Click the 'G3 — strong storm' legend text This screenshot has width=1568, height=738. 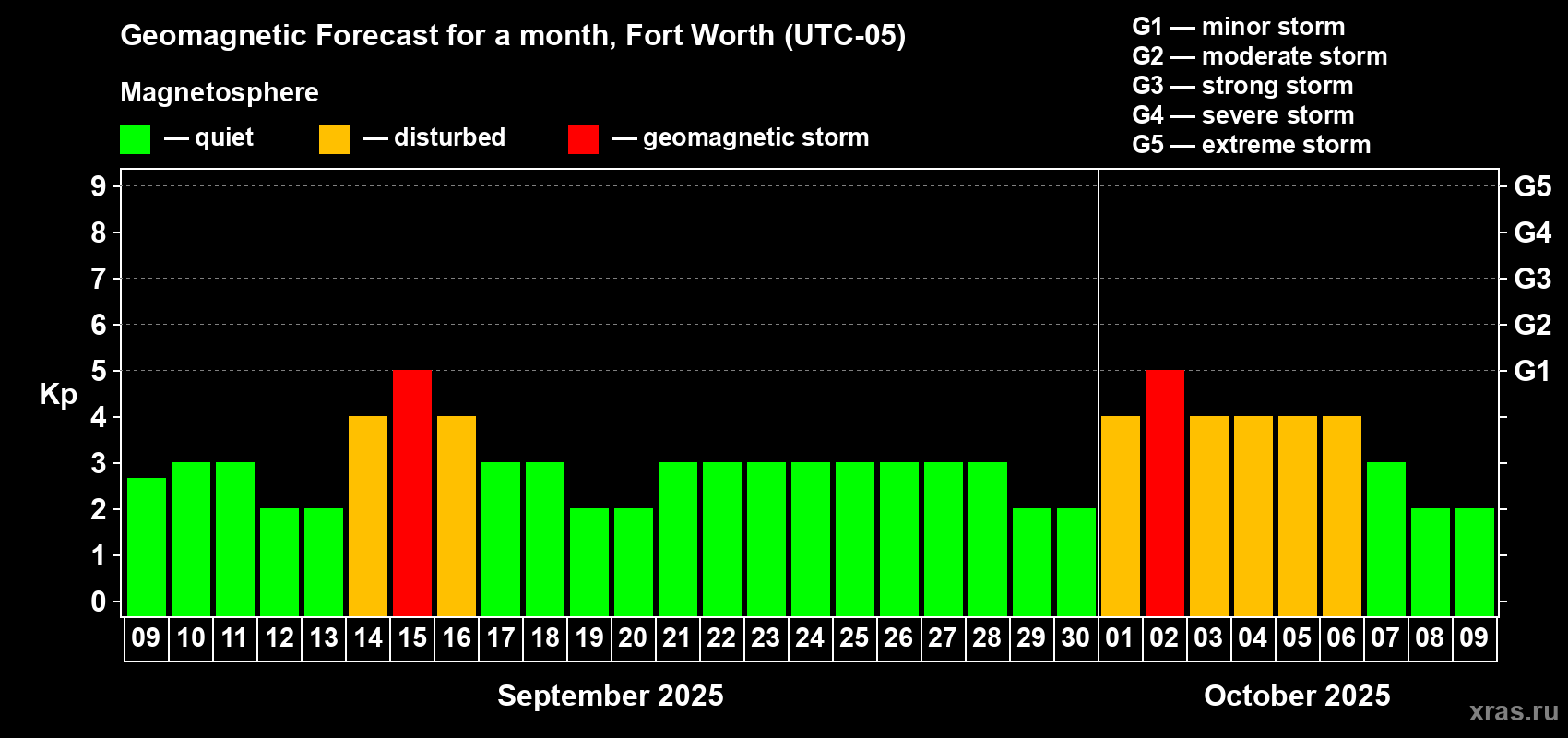[1242, 86]
